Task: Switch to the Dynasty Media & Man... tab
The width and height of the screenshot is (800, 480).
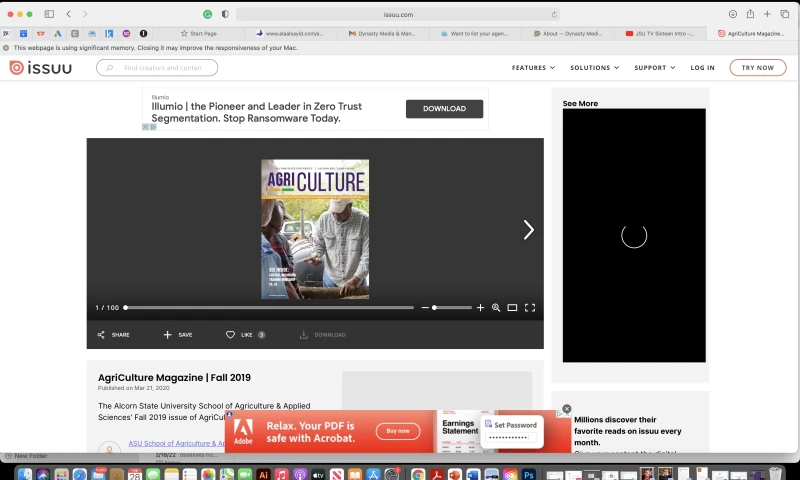Action: (385, 33)
